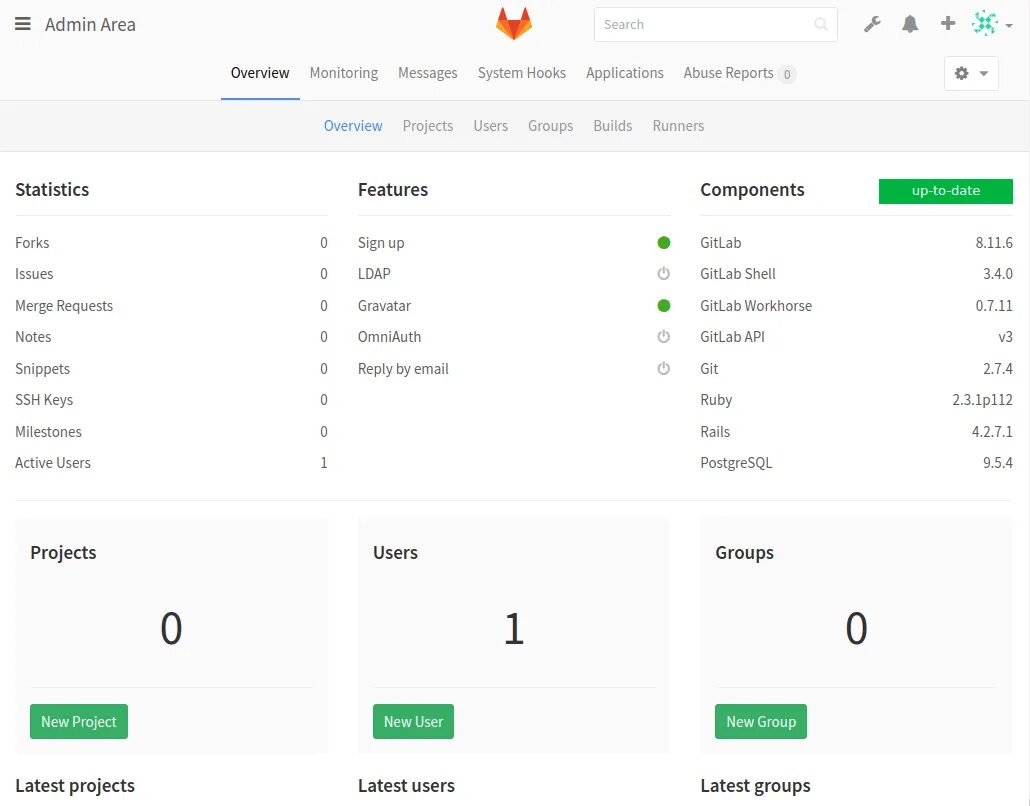This screenshot has height=806, width=1030.
Task: Click the Reply by email label
Action: coord(403,368)
